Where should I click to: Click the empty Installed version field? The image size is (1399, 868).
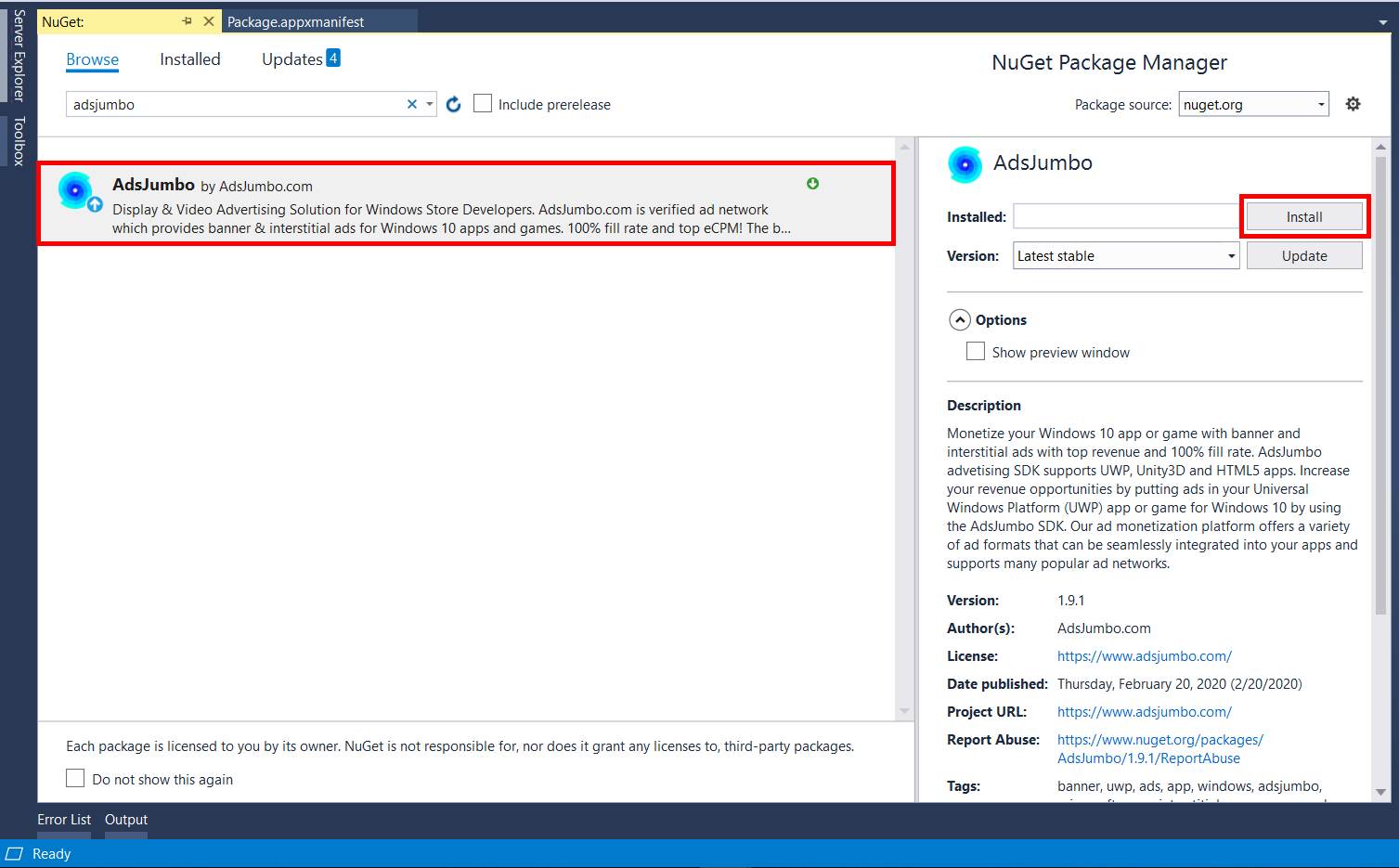[x=1126, y=216]
